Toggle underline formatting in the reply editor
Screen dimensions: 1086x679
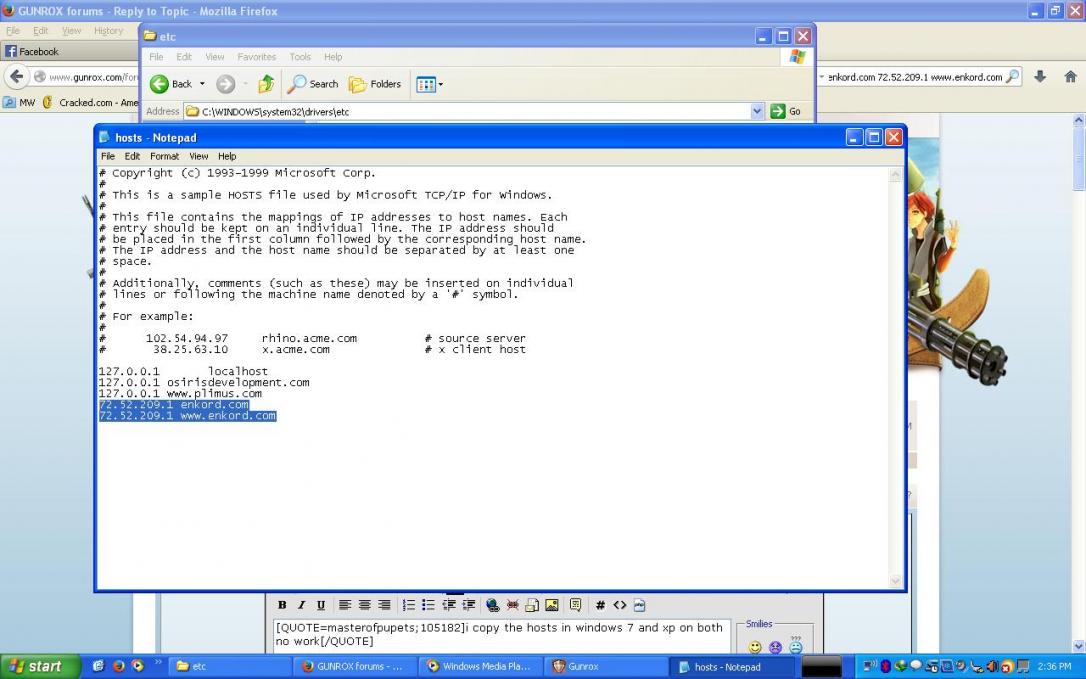click(x=320, y=605)
